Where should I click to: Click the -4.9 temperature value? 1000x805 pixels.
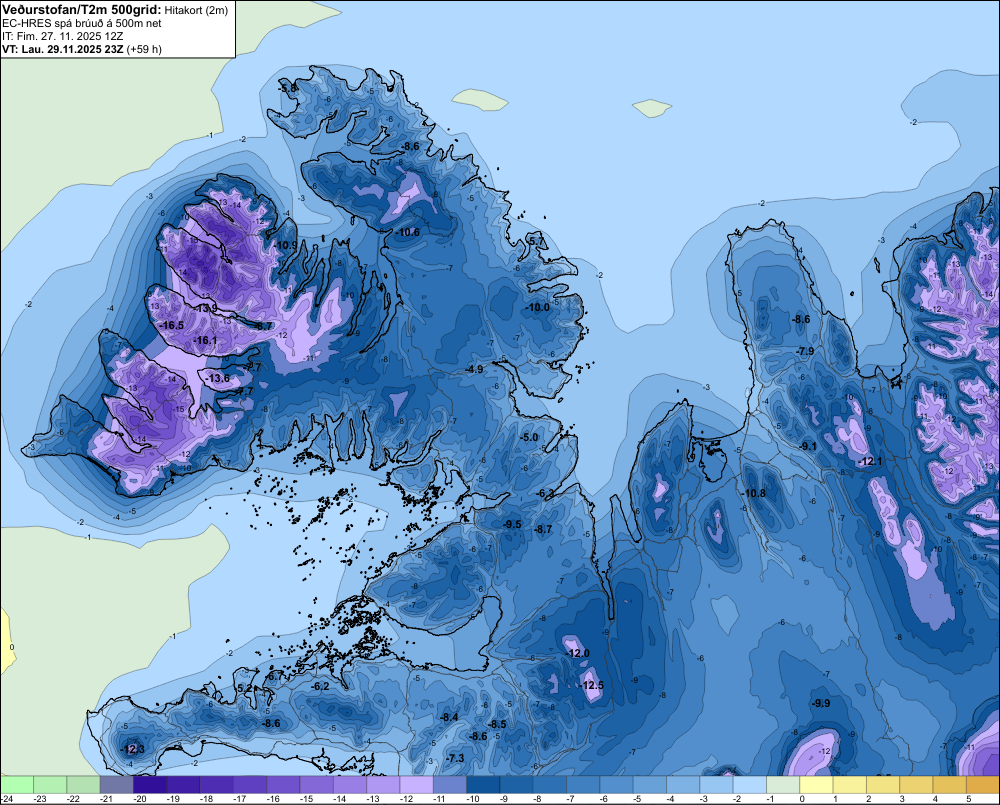click(474, 369)
